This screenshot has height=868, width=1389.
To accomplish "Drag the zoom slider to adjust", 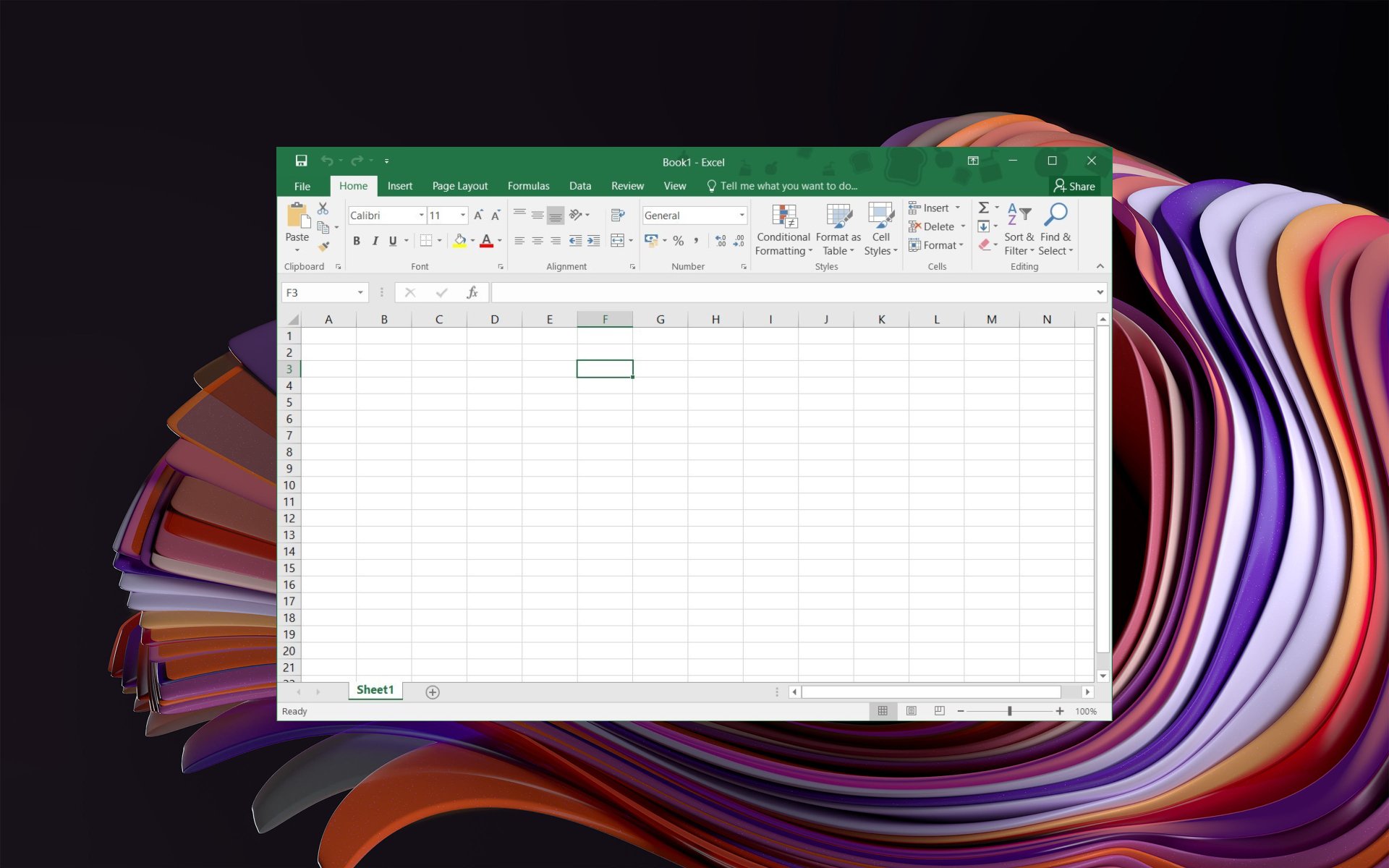I will tap(1009, 710).
